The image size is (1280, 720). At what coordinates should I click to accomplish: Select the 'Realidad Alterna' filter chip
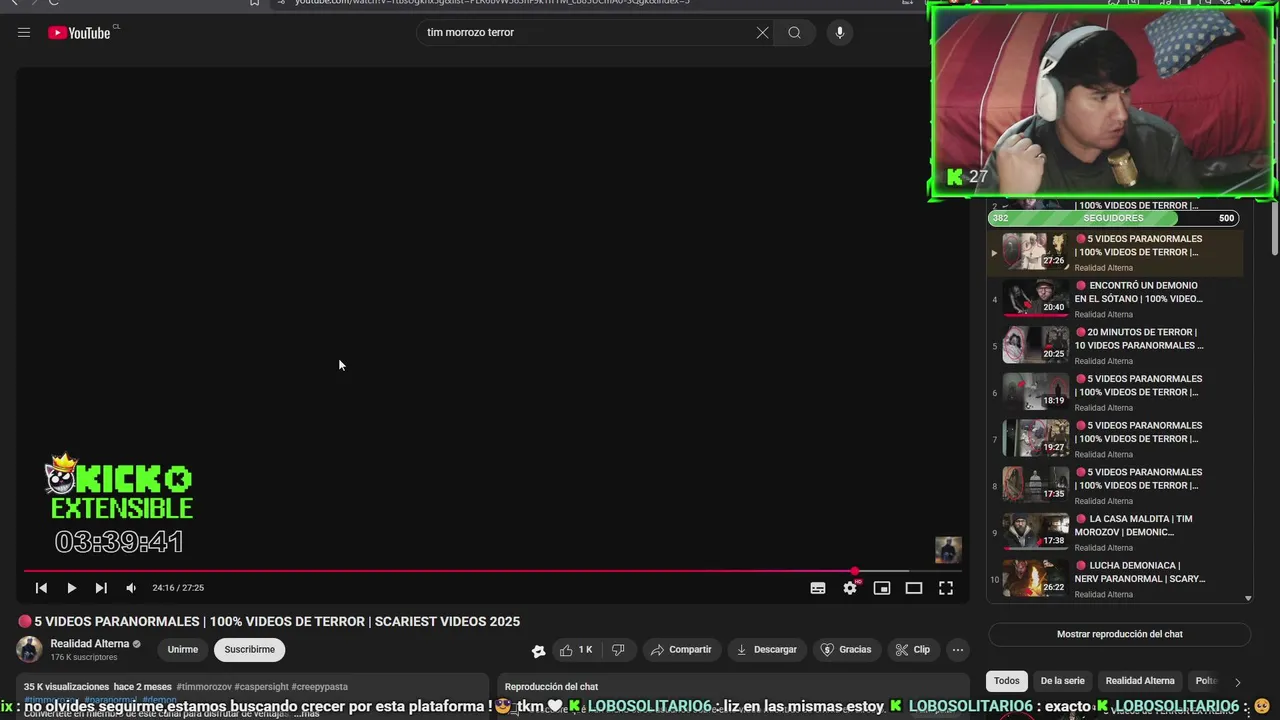1140,681
